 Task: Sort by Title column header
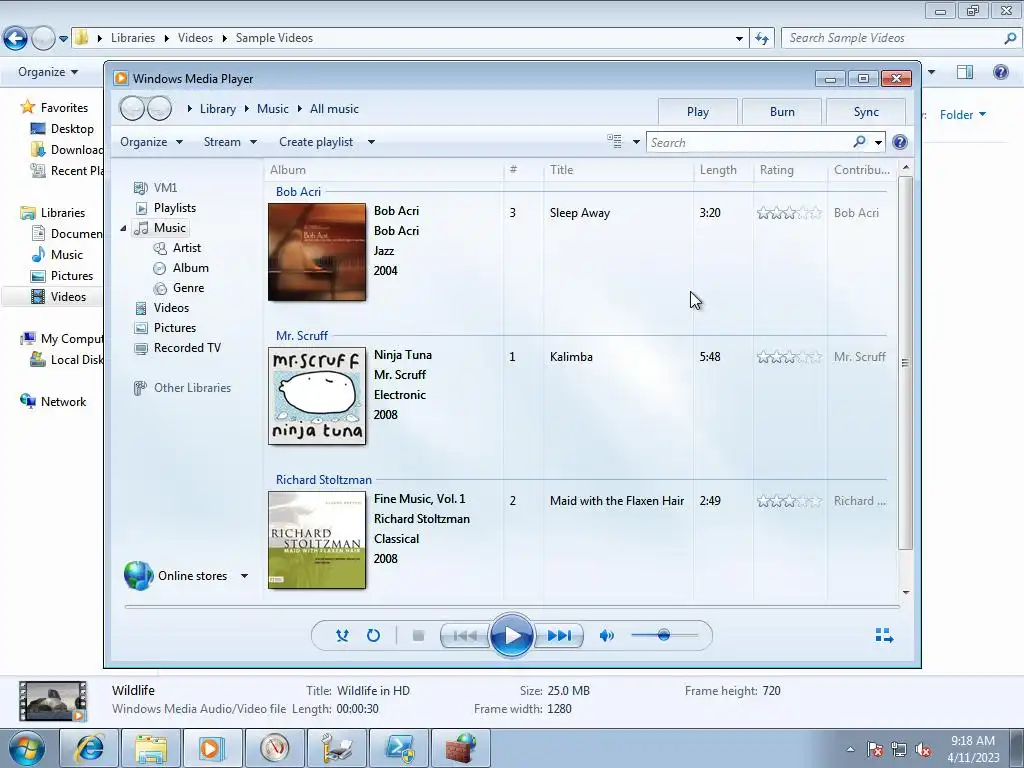[x=618, y=170]
